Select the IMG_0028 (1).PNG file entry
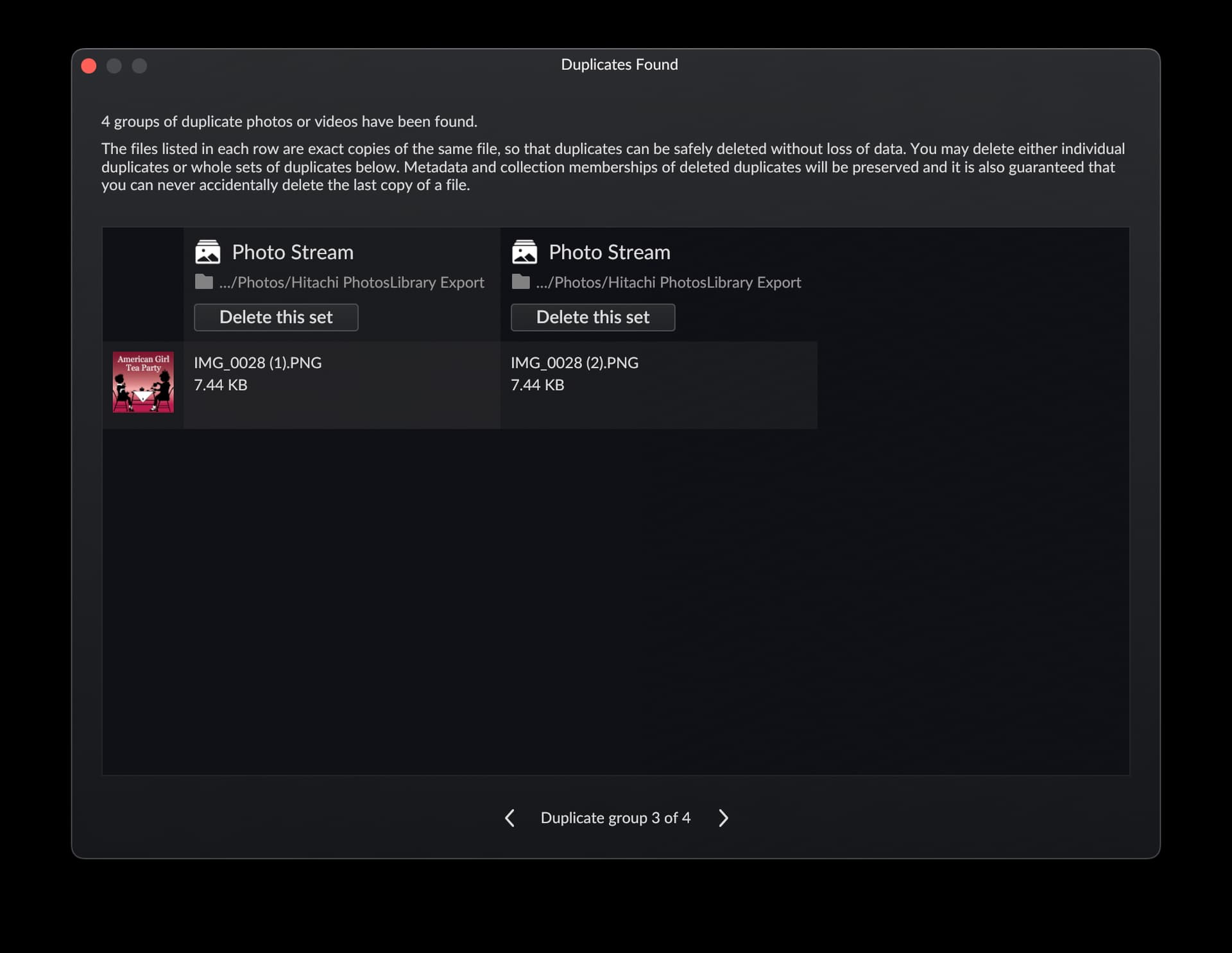 [342, 385]
